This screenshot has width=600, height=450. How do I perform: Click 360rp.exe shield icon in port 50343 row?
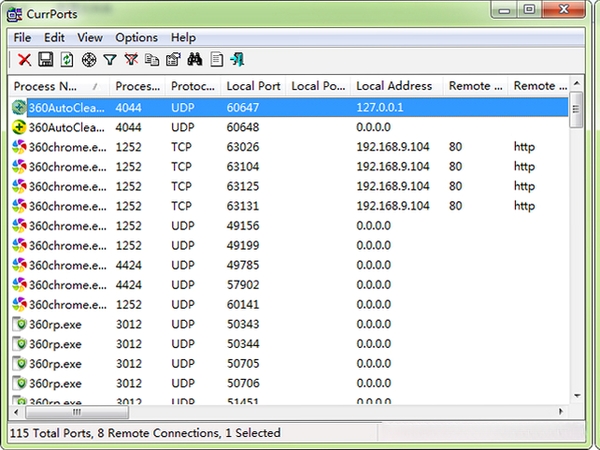click(19, 324)
